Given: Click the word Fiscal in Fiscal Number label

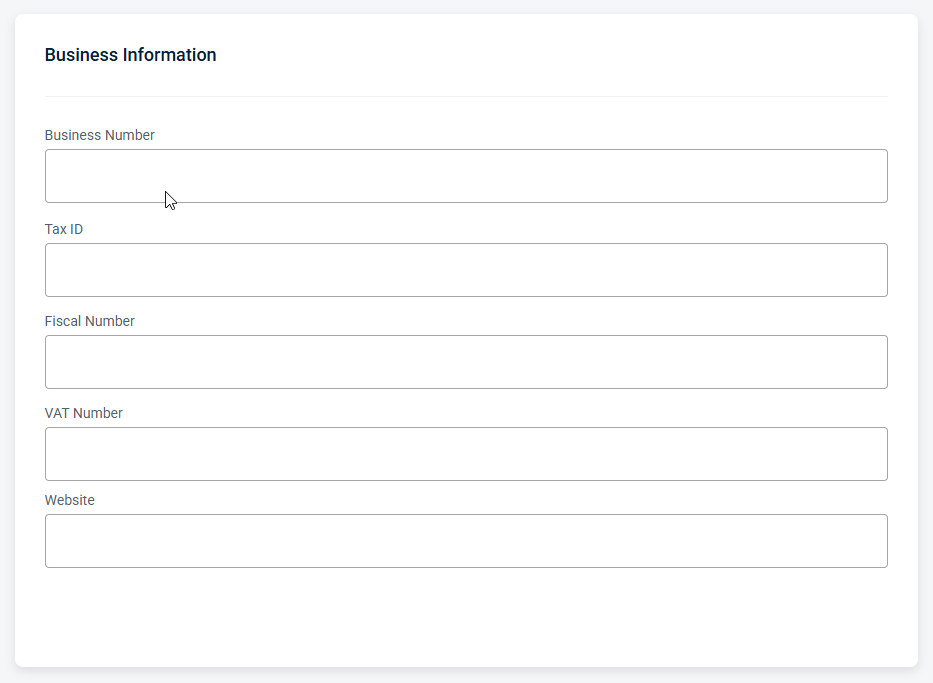Looking at the screenshot, I should point(61,321).
